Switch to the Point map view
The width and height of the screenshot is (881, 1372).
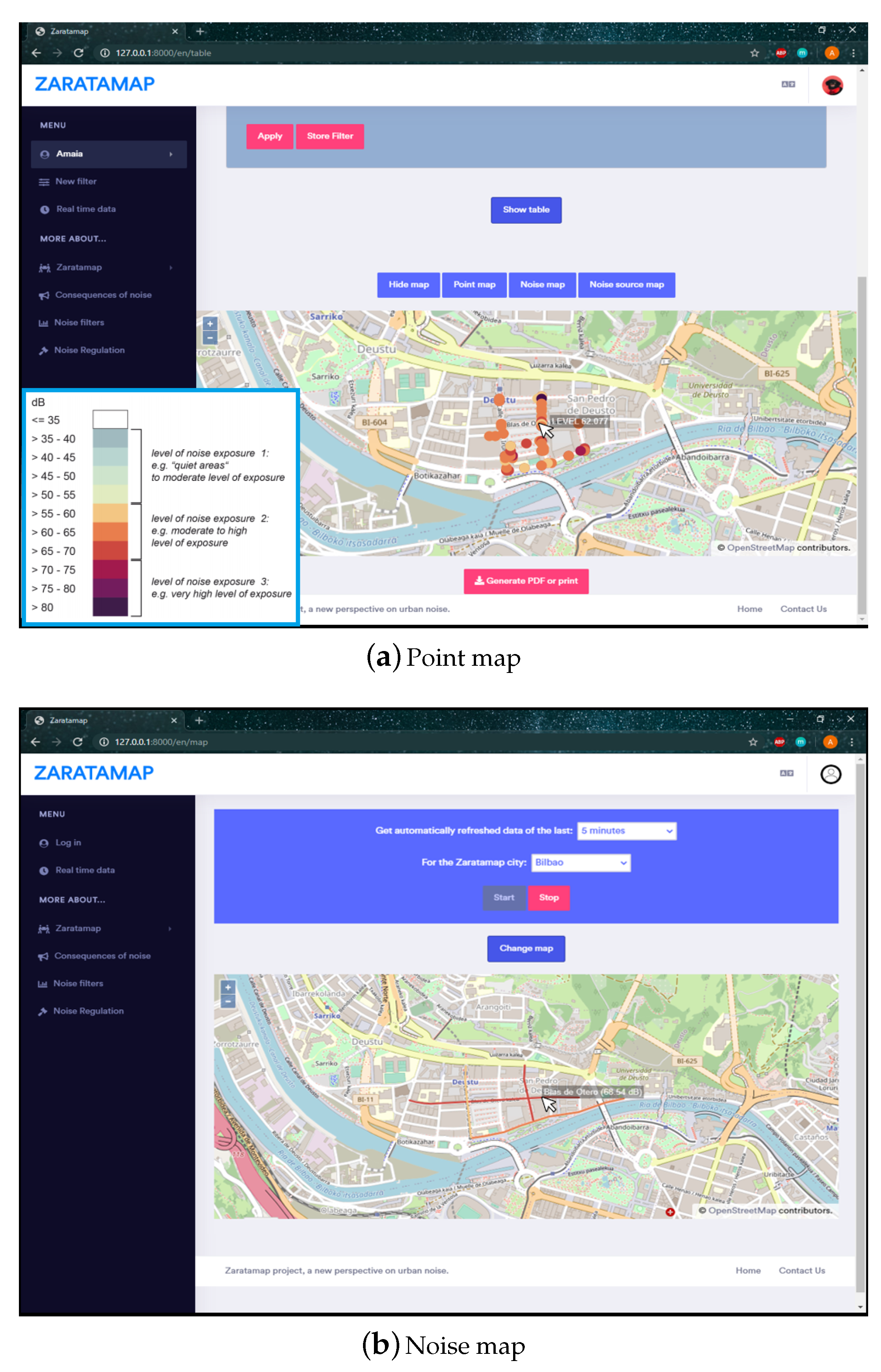474,285
